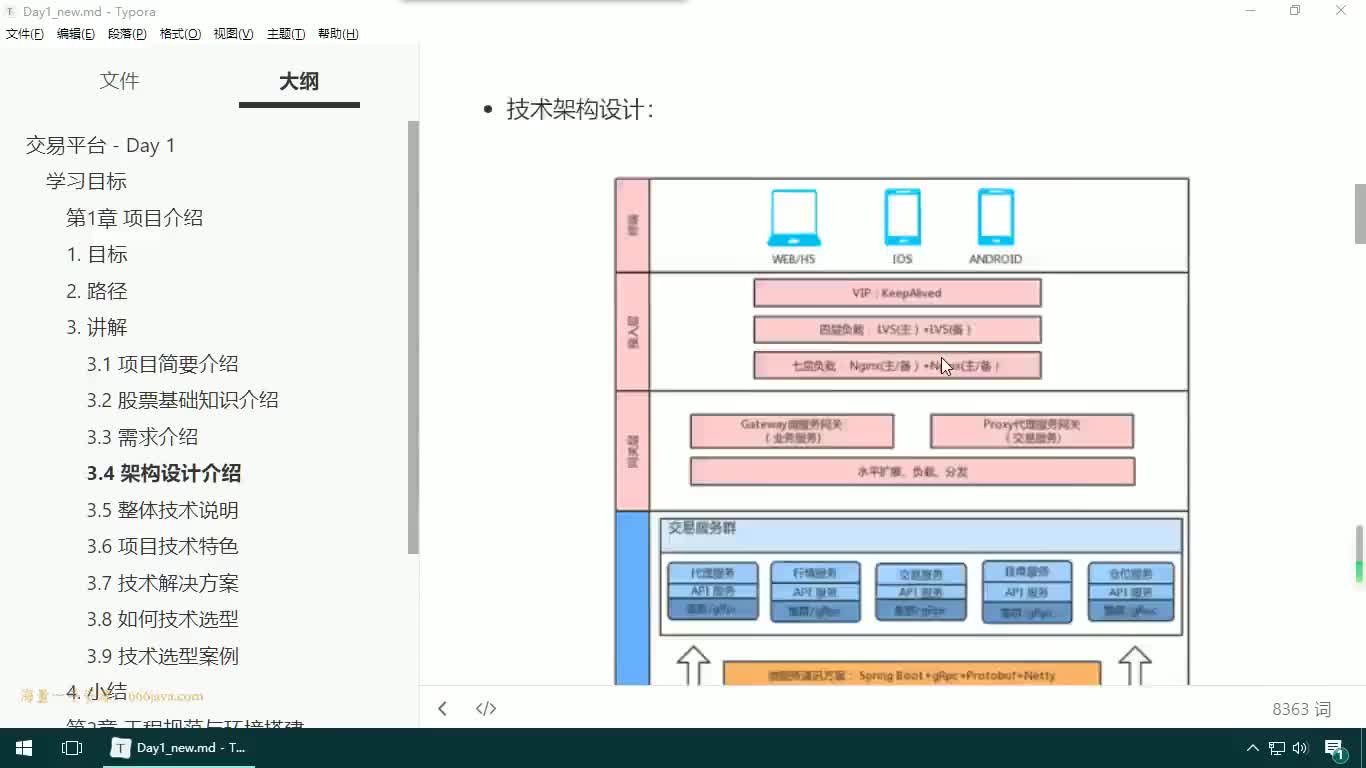The image size is (1366, 768).
Task: Toggle source code mode icon
Action: [486, 709]
